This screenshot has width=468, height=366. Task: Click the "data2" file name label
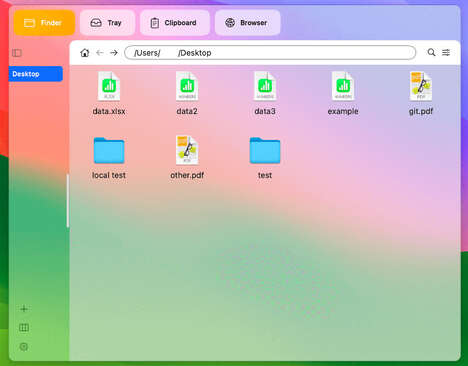coord(187,111)
